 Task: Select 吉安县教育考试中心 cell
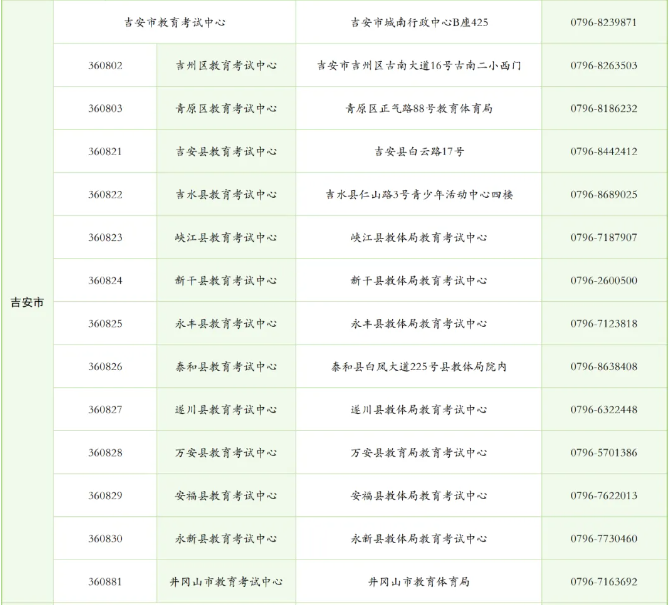226,151
